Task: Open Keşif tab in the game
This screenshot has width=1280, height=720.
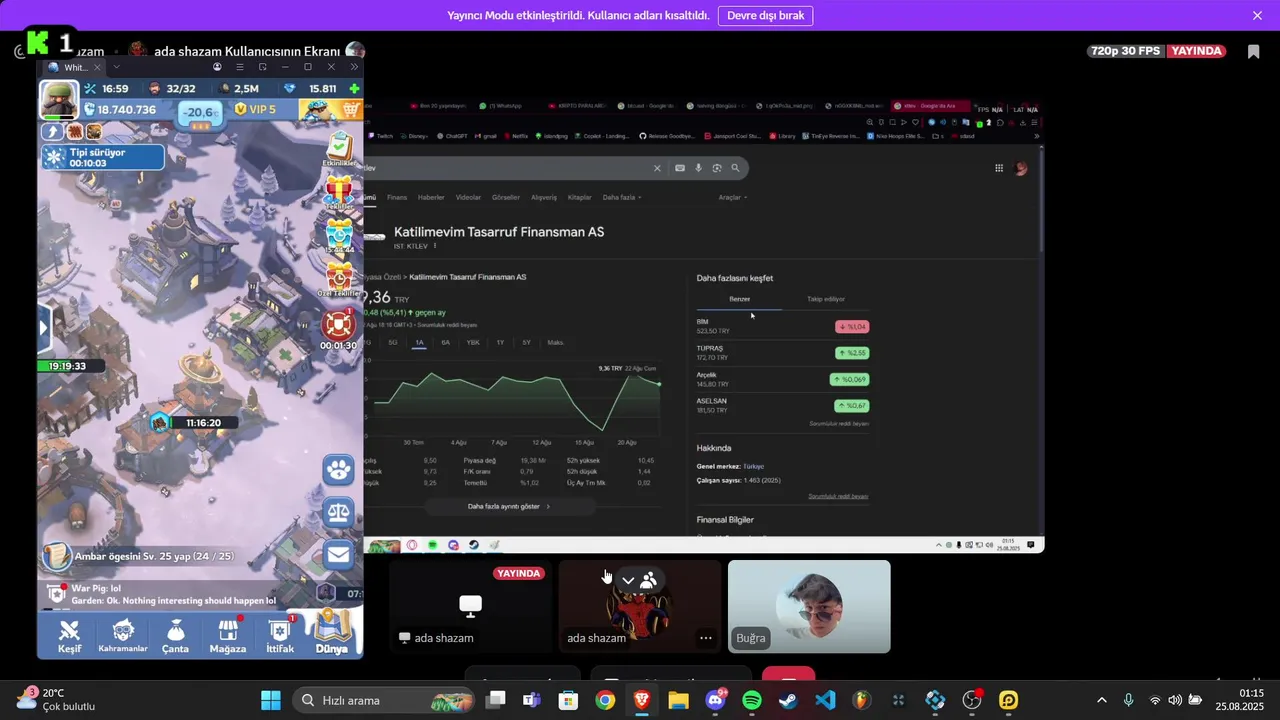Action: (x=69, y=636)
